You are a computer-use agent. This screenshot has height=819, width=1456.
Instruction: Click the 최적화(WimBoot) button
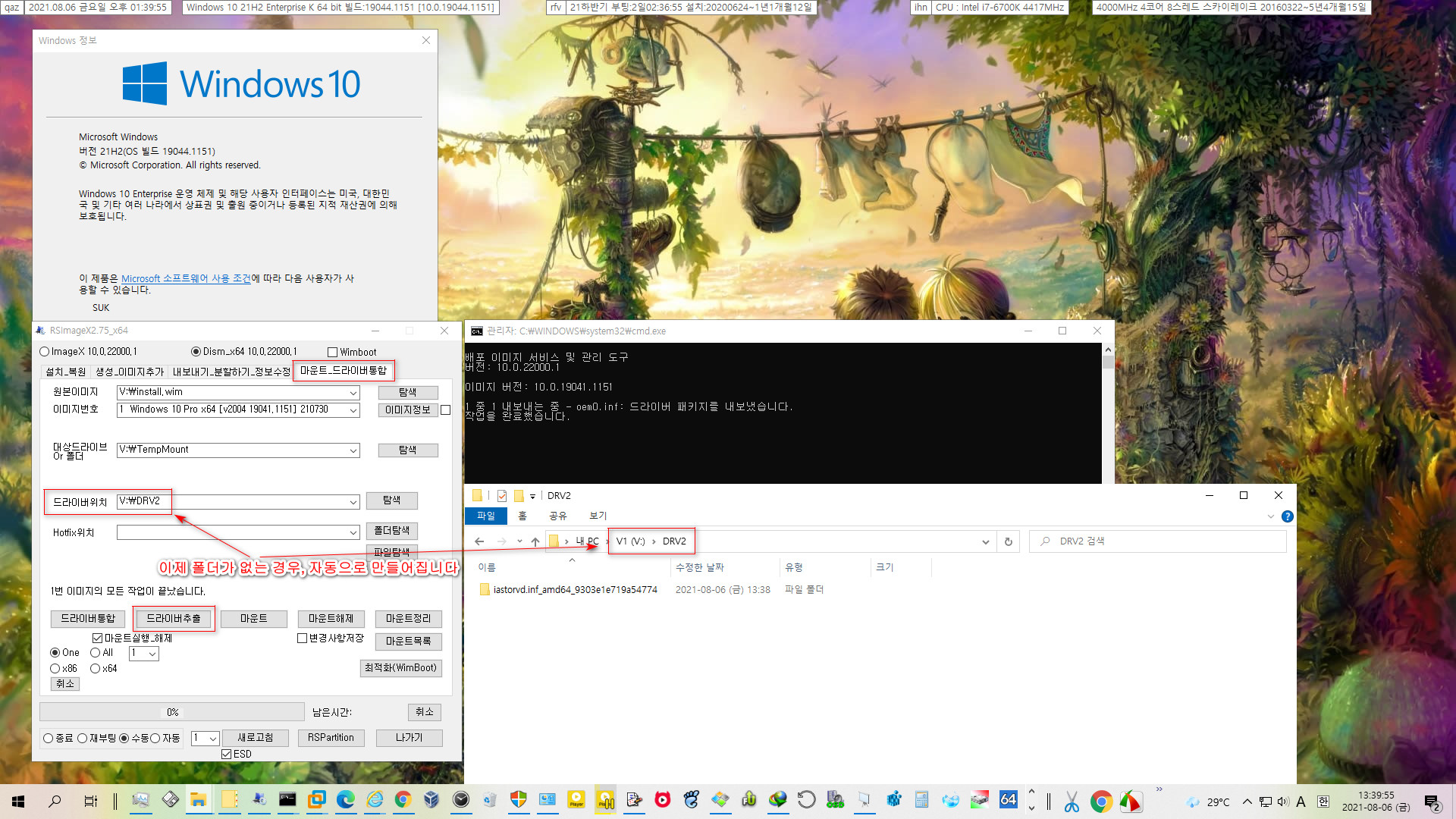pyautogui.click(x=401, y=668)
